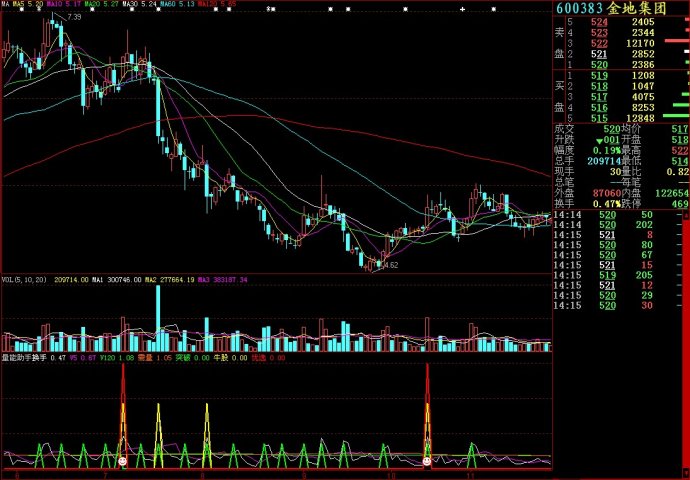The image size is (690, 480).
Task: Click the 量比 value 0.82
Action: click(678, 172)
